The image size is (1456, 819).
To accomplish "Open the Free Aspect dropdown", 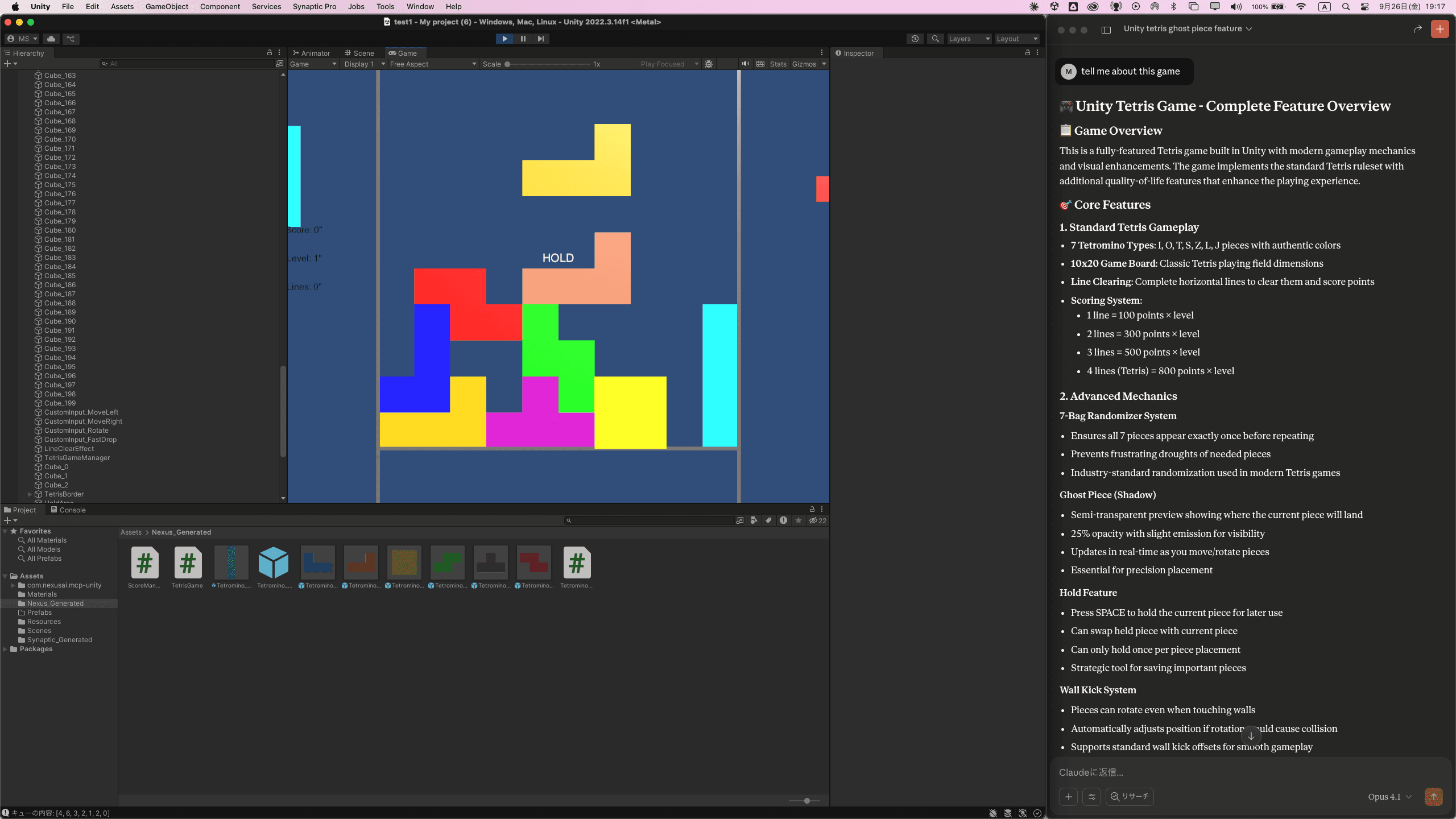I will click(432, 64).
